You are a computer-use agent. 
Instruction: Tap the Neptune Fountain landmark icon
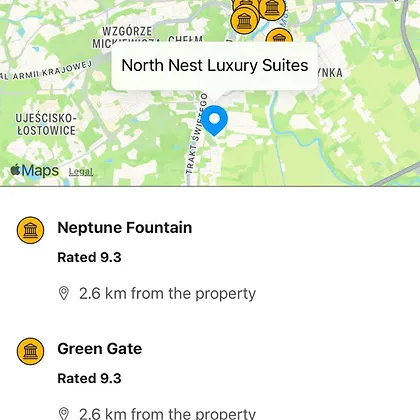(30, 230)
